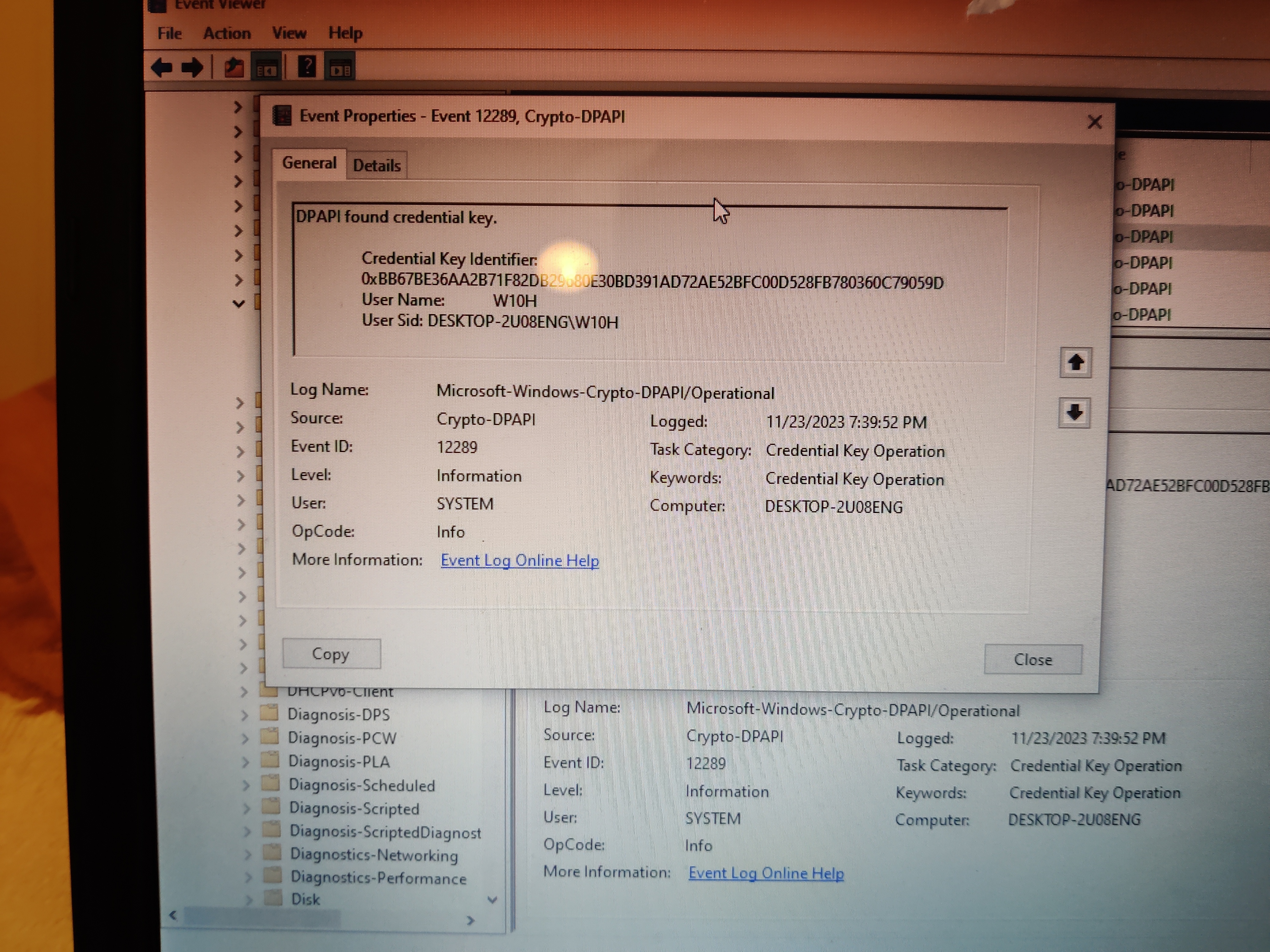Image resolution: width=1270 pixels, height=952 pixels.
Task: Select the Diagnosis-Scripted folder
Action: click(354, 809)
